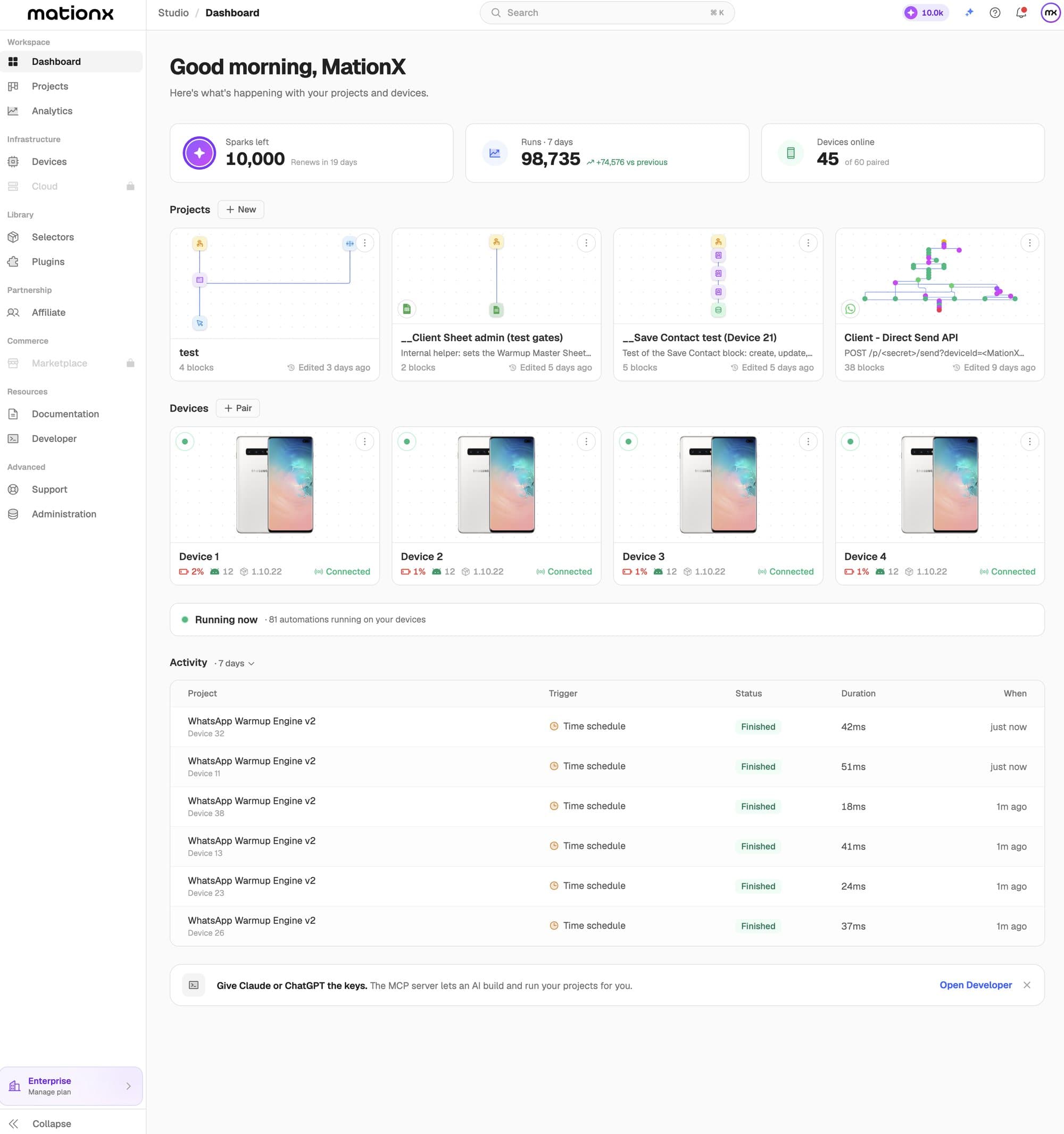Click Device 2 online status indicator
The image size is (1064, 1134).
coord(407,441)
